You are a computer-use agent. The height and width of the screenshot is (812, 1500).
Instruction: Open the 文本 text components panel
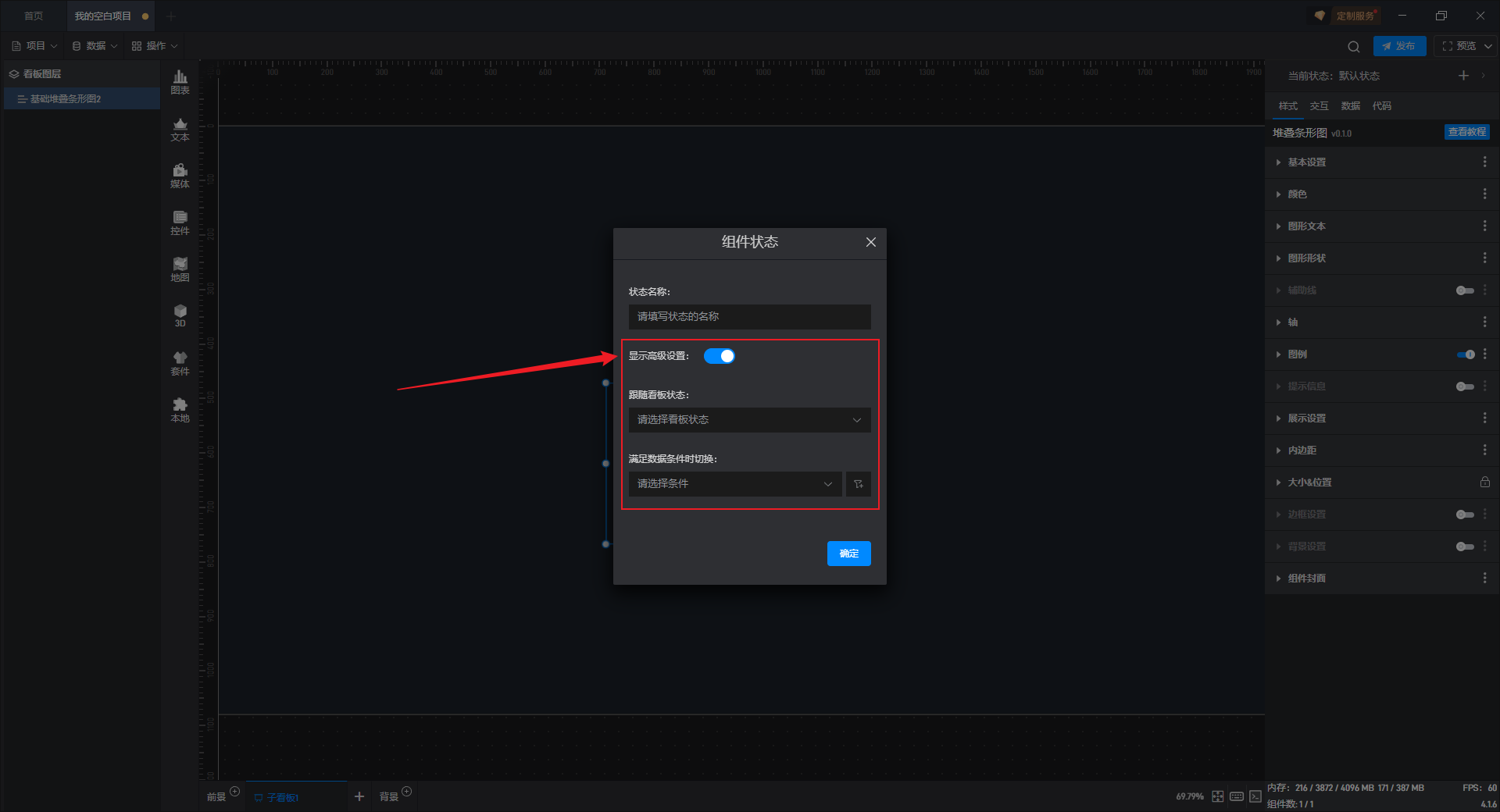point(180,129)
